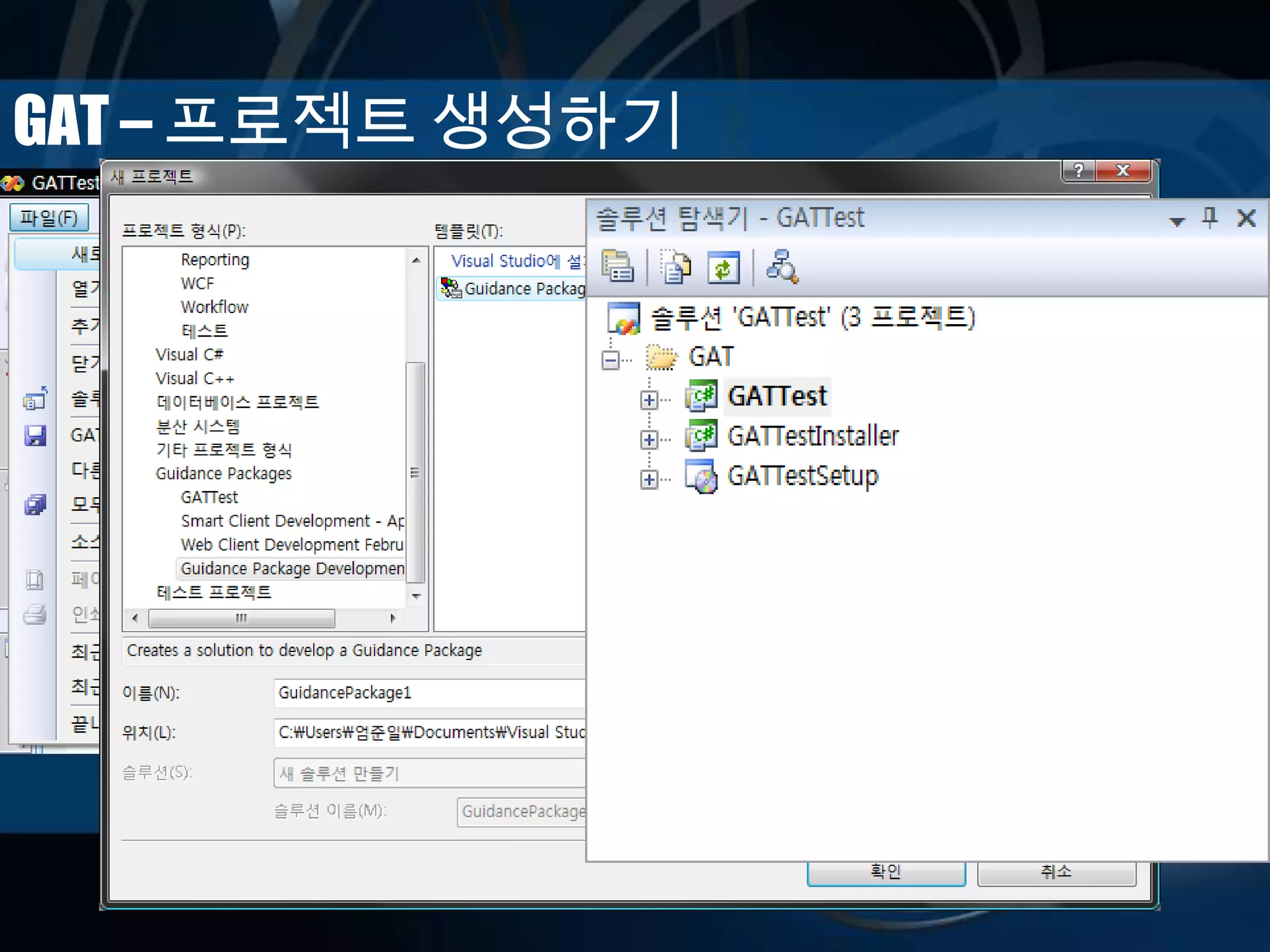Select GATTest under Guidance Packages
This screenshot has height=952, width=1270.
[210, 497]
